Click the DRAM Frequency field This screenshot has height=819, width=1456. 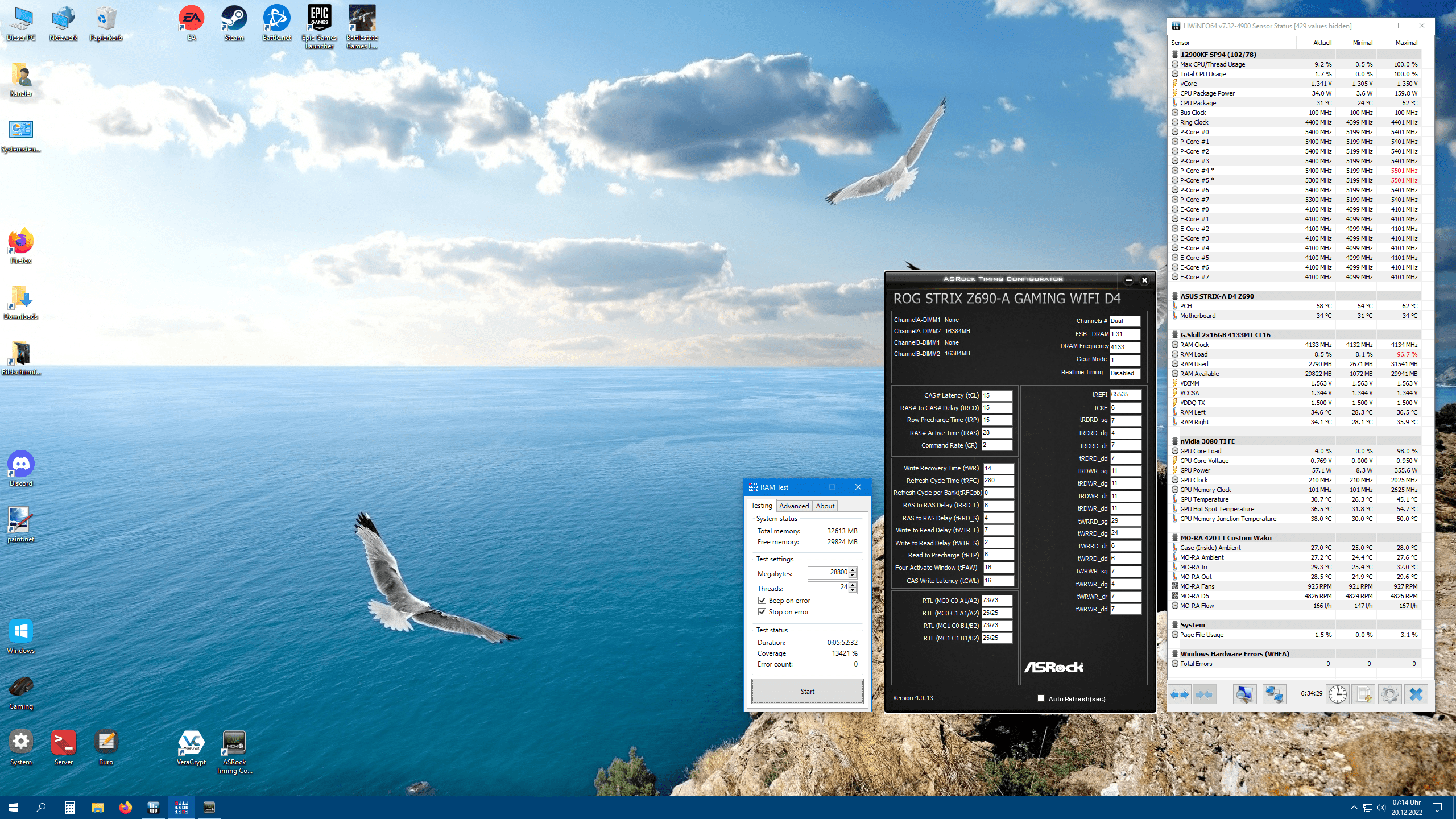click(1124, 347)
